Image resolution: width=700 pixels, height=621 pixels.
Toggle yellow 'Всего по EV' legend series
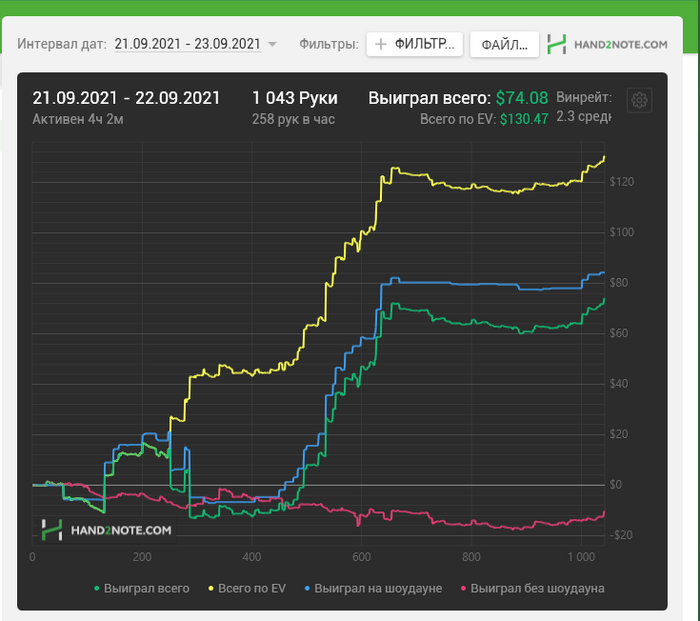pos(247,588)
